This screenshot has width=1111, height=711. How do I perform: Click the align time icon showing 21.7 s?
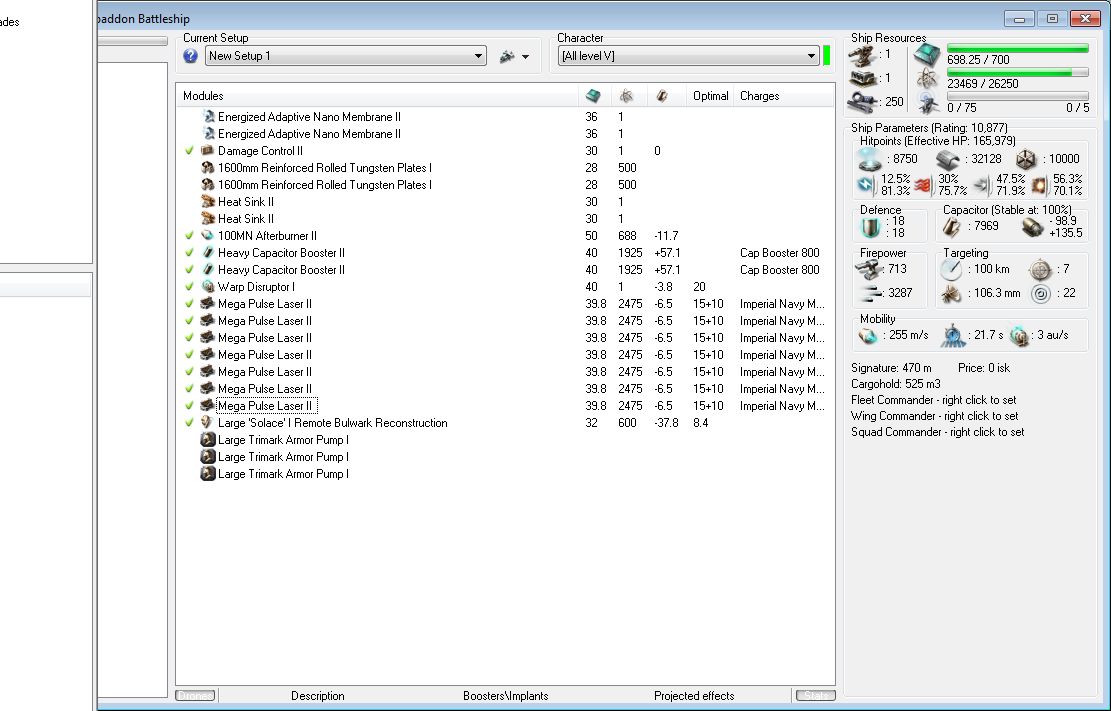click(954, 335)
